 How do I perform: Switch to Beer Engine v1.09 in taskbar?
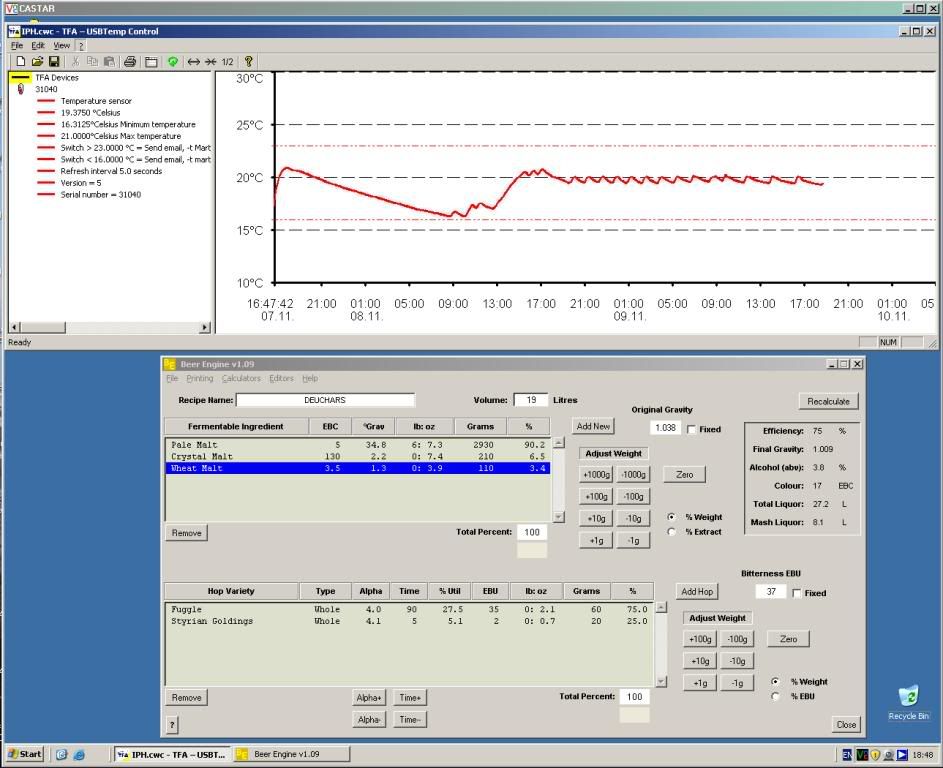tap(292, 754)
